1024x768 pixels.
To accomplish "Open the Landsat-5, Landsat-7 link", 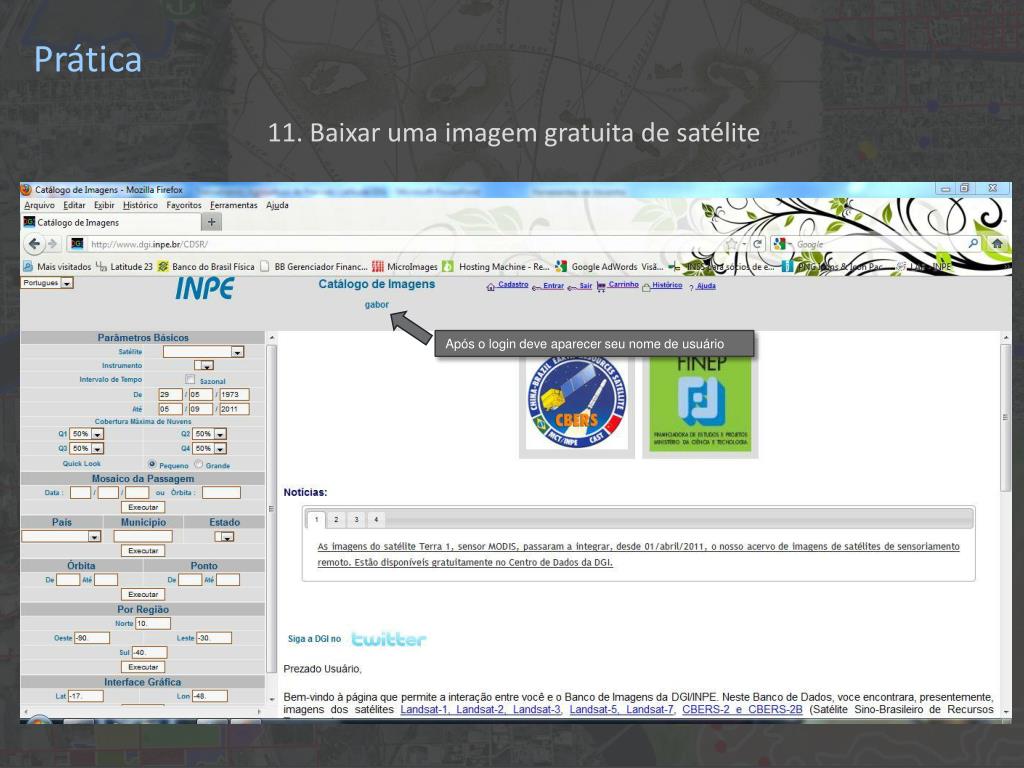I will click(621, 709).
